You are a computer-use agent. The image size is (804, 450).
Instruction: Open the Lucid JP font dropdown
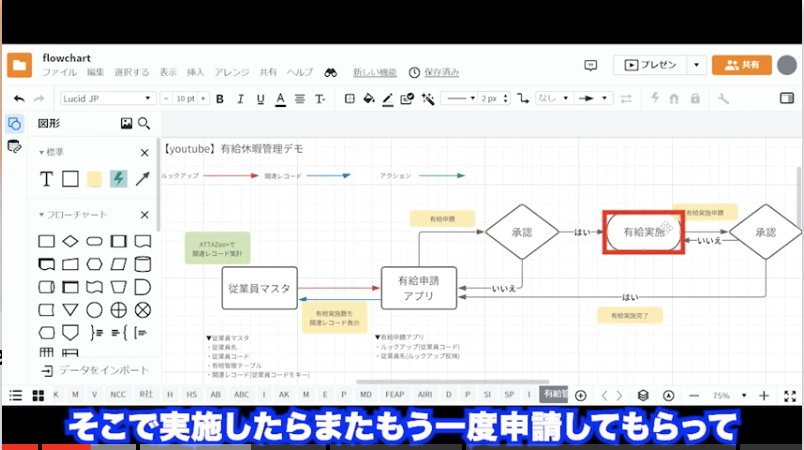[107, 99]
